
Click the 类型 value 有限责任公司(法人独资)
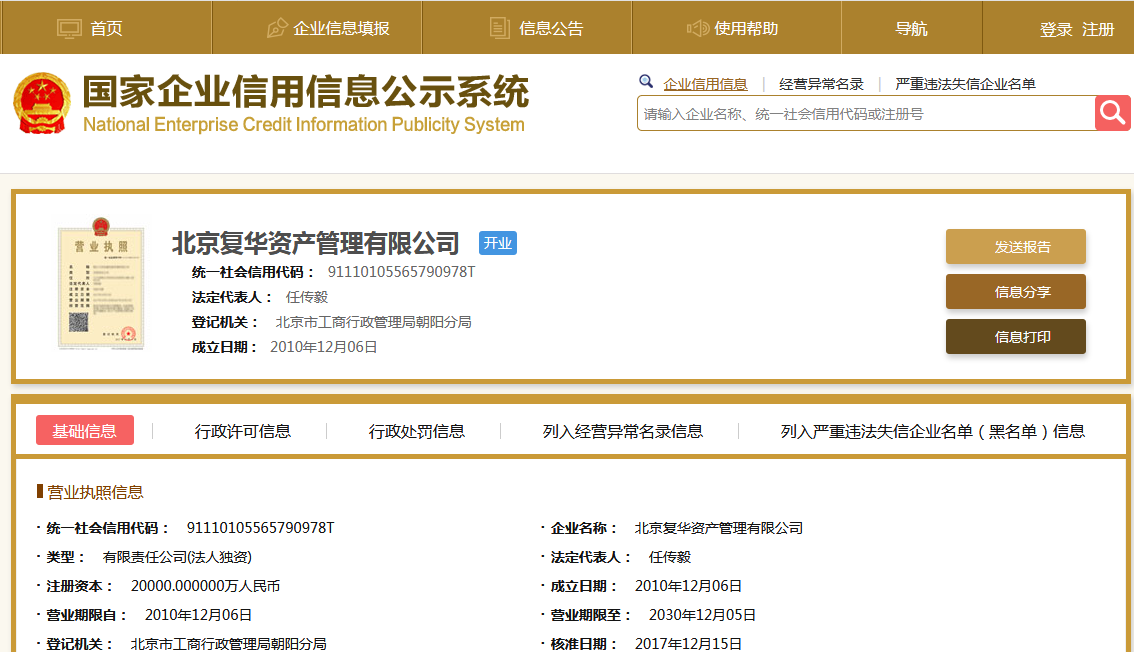coord(177,557)
